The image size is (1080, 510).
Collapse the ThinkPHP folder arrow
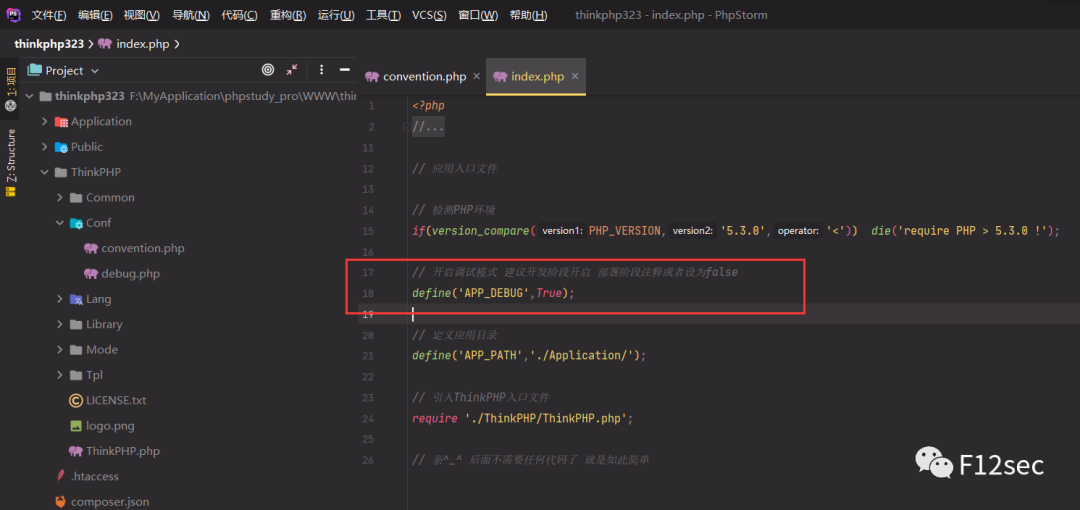[44, 172]
